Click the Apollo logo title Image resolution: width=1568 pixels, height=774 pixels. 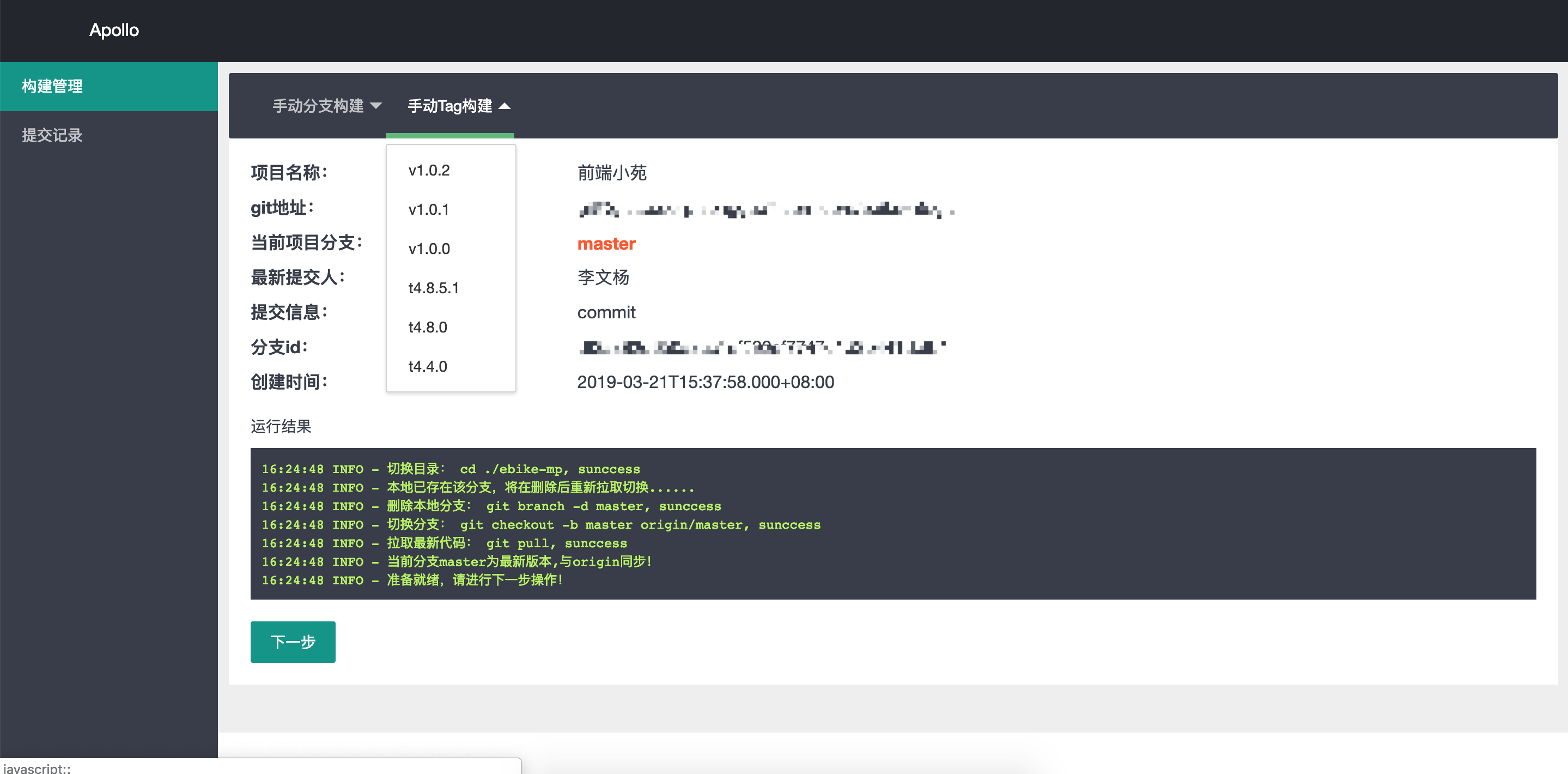point(114,30)
